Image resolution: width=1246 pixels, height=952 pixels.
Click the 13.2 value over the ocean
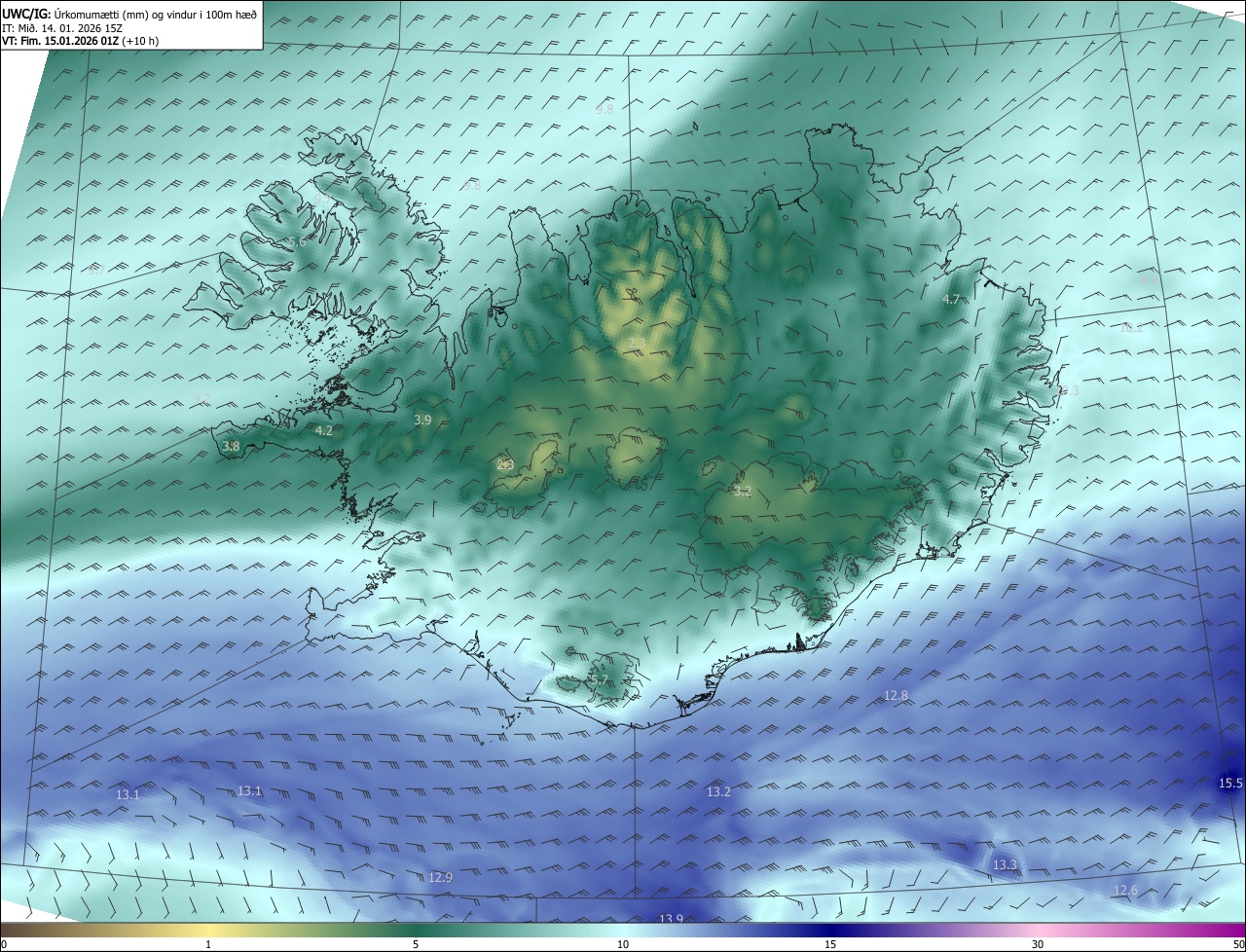coord(718,792)
